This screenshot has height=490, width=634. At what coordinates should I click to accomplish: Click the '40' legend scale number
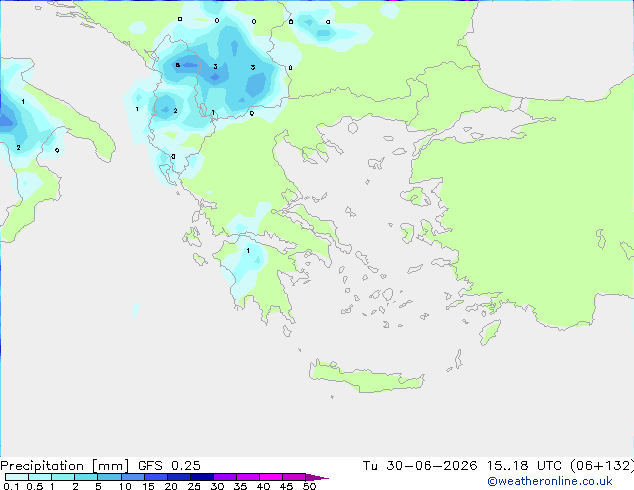[263, 486]
